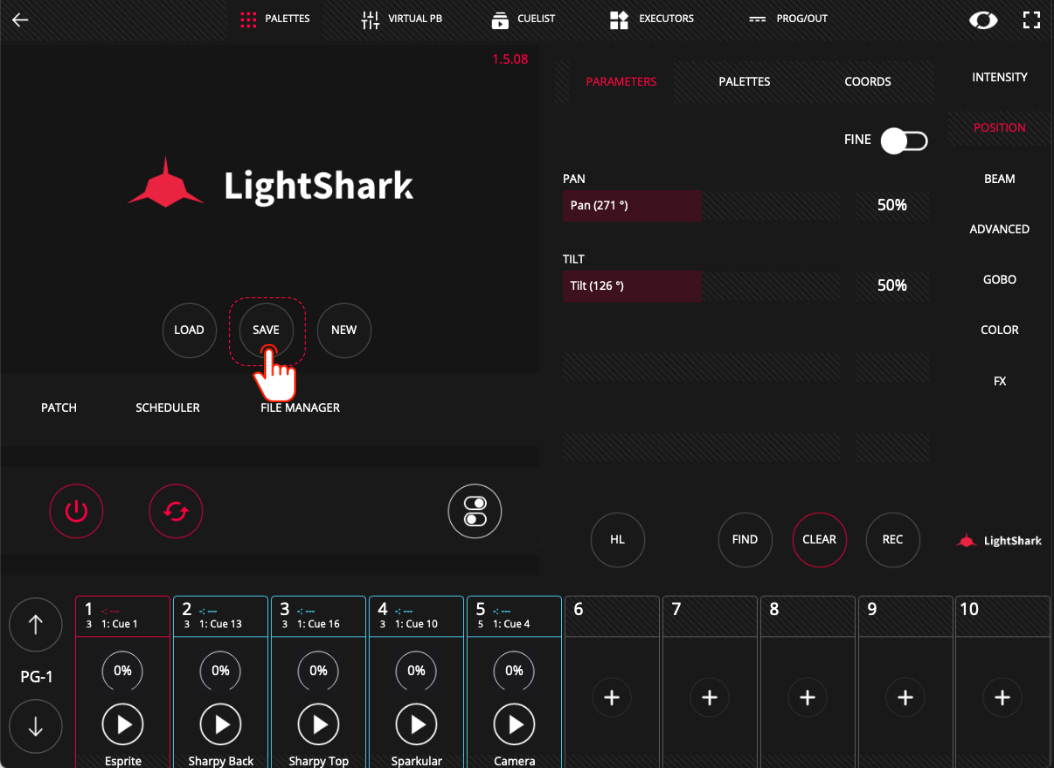This screenshot has width=1054, height=768.
Task: Add a cuelist to playback 7
Action: pos(709,697)
